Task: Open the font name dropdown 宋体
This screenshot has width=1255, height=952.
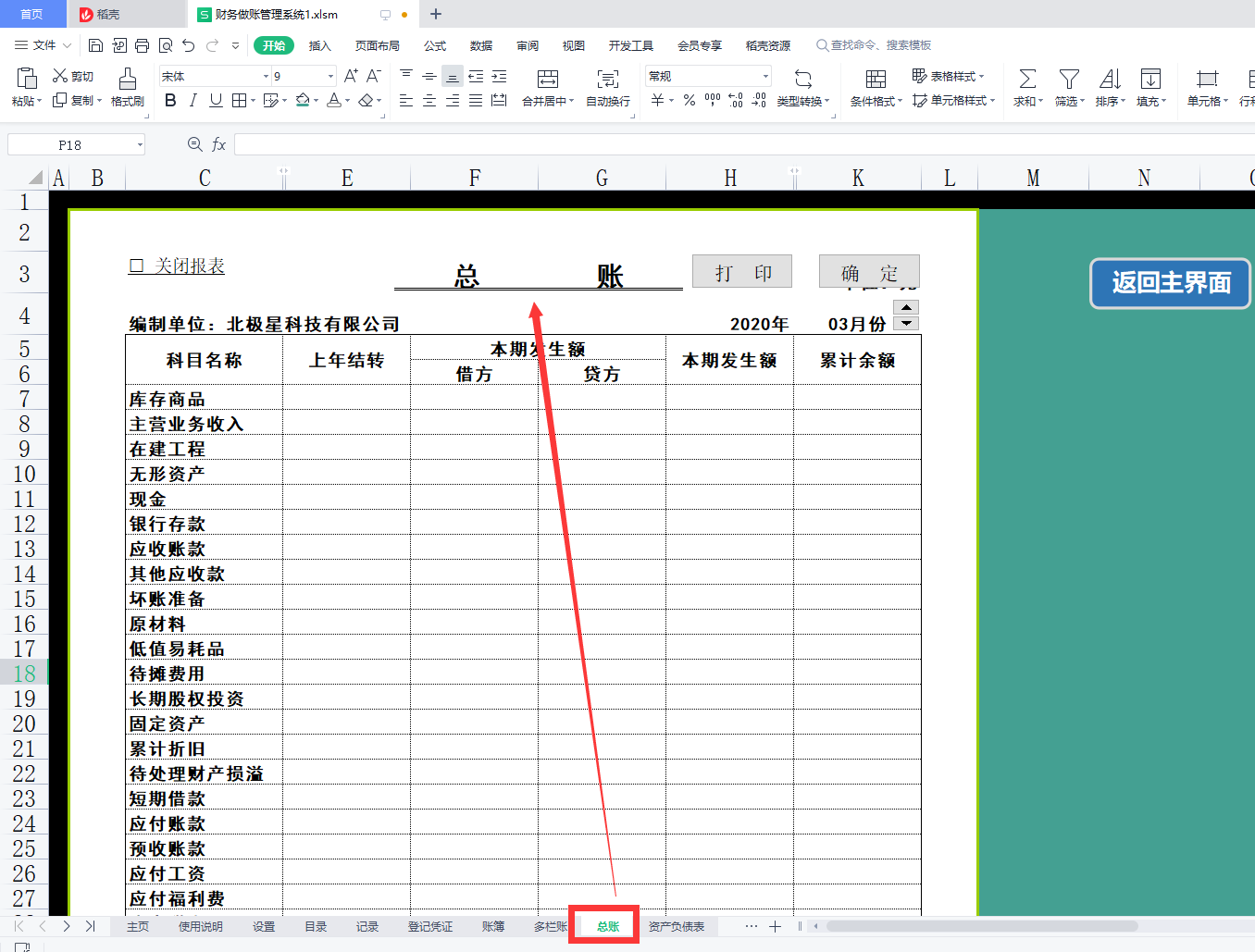Action: coord(267,76)
